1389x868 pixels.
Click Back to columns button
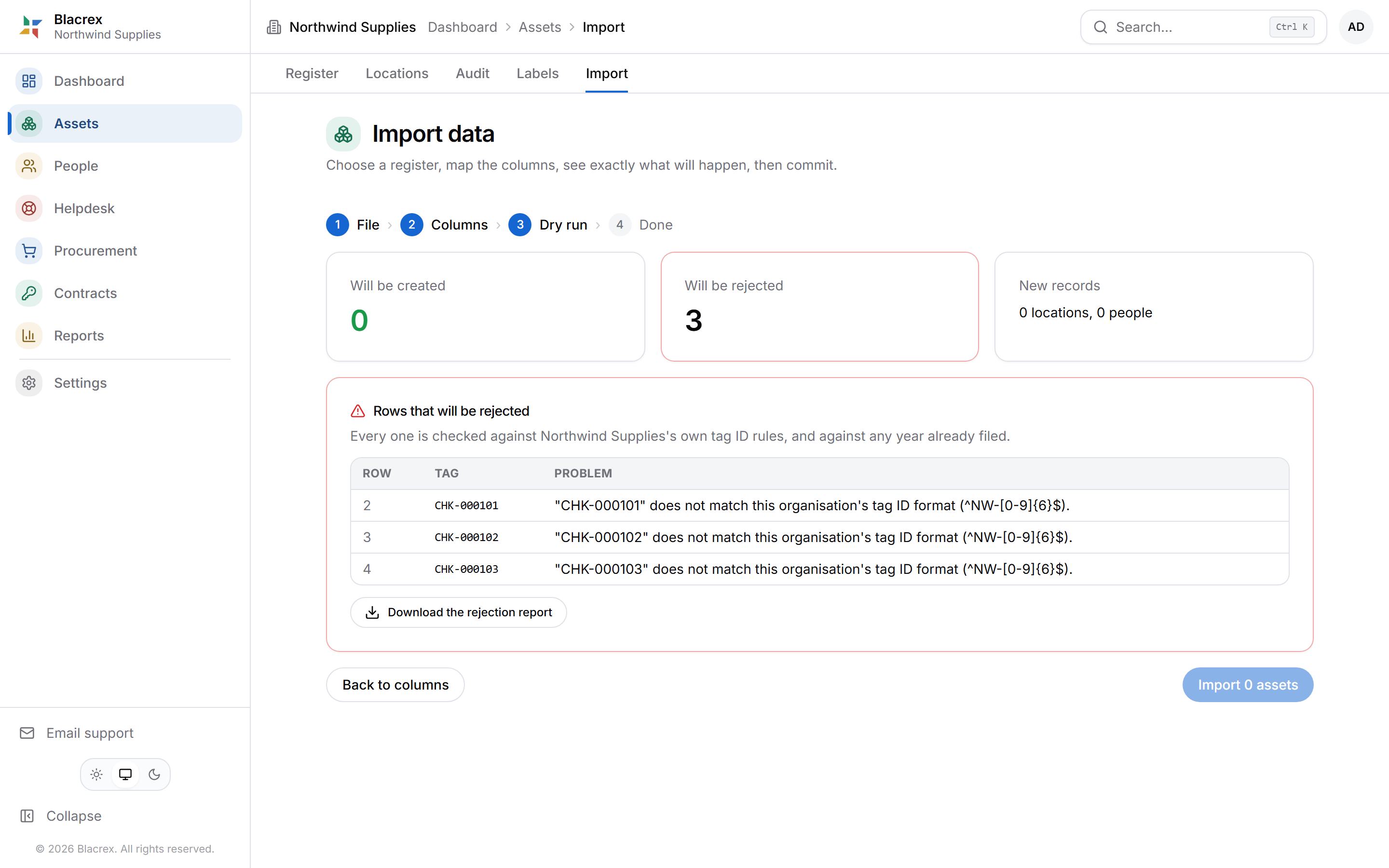click(395, 685)
